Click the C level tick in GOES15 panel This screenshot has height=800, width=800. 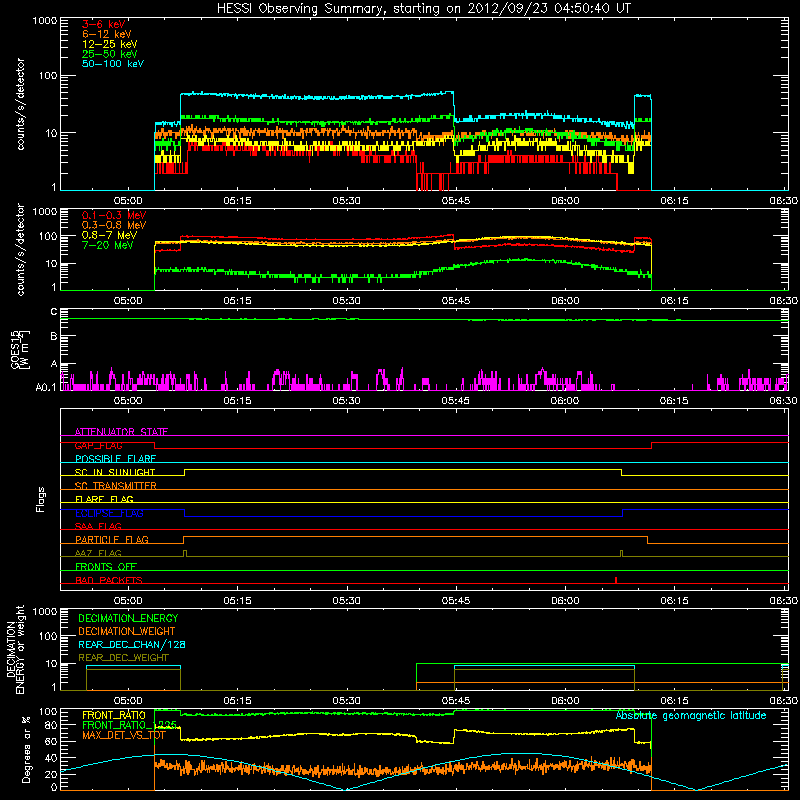click(x=54, y=312)
